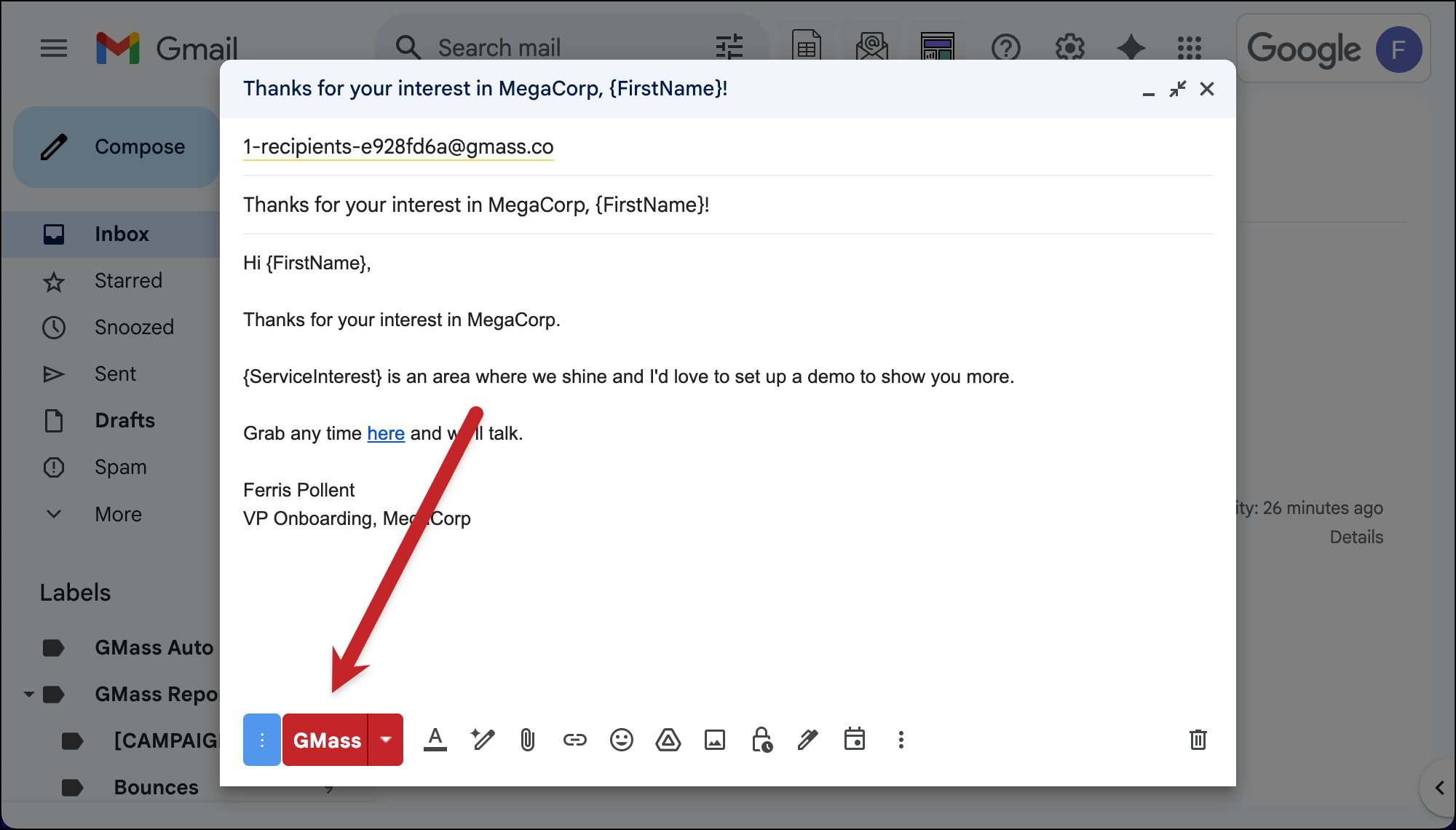The width and height of the screenshot is (1456, 830).
Task: Click the insert signature pen icon
Action: 807,740
